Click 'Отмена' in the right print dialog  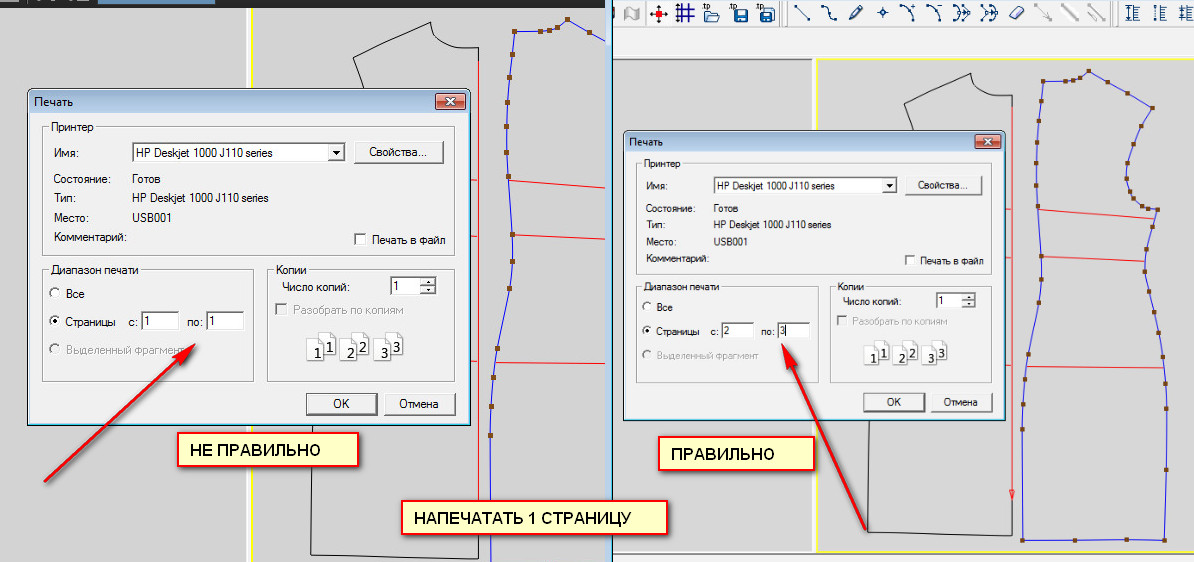point(960,402)
